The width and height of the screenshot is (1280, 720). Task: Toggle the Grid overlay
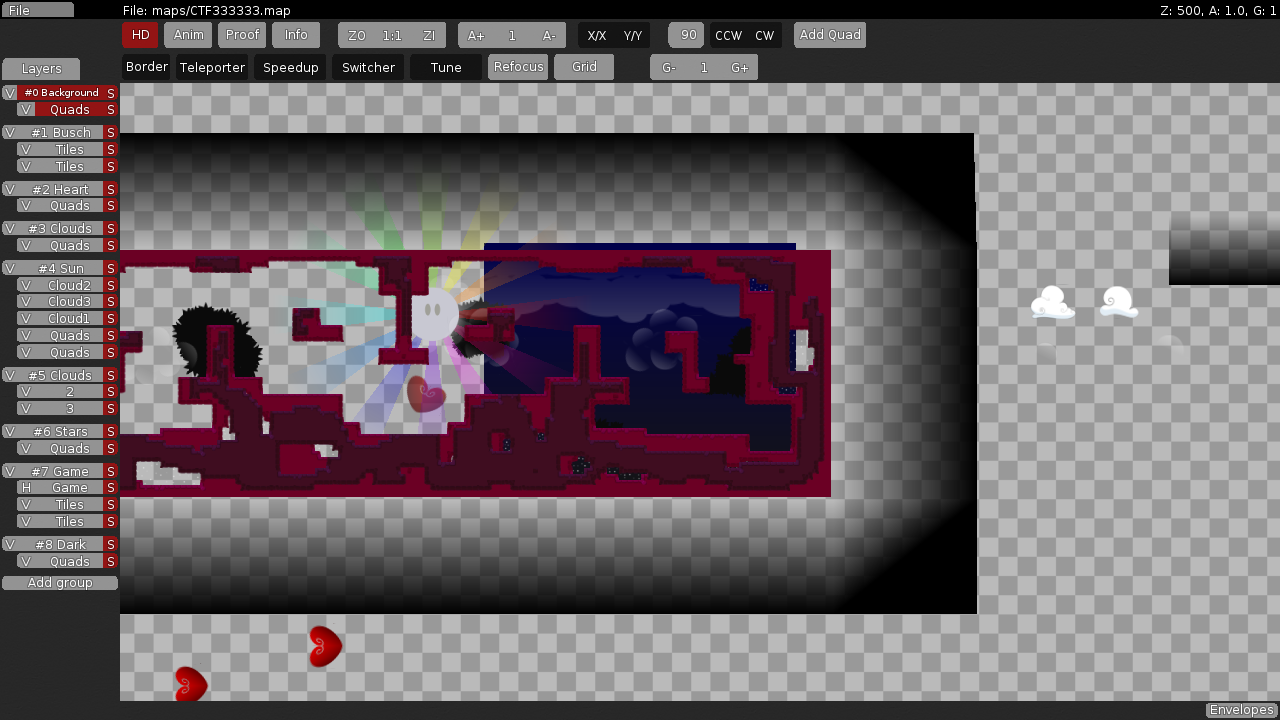(583, 67)
